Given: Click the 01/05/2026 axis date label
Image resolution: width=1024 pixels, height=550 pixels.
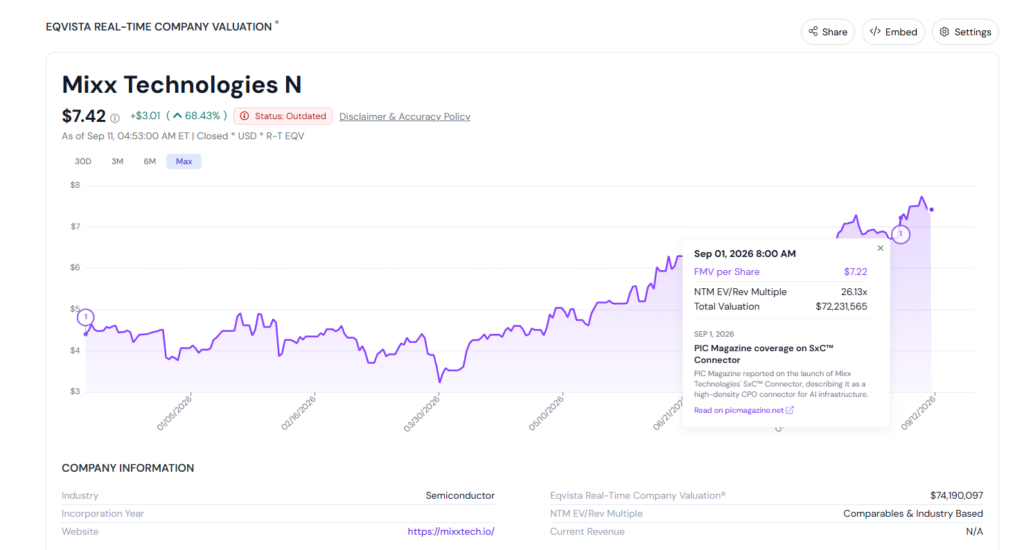Looking at the screenshot, I should (174, 413).
